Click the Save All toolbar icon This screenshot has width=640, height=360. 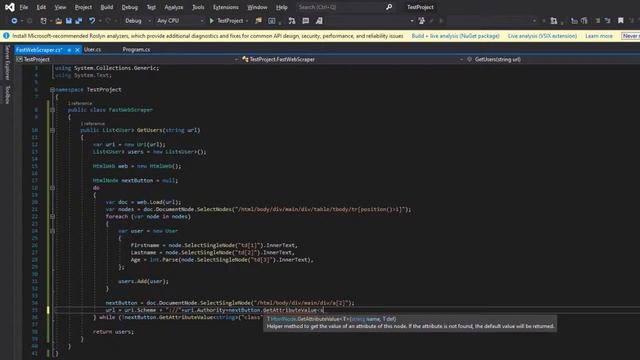tap(79, 20)
